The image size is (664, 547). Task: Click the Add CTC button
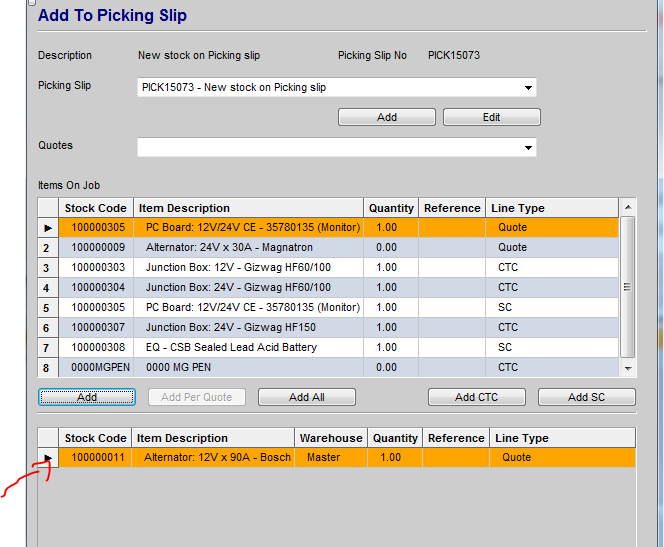[x=476, y=397]
